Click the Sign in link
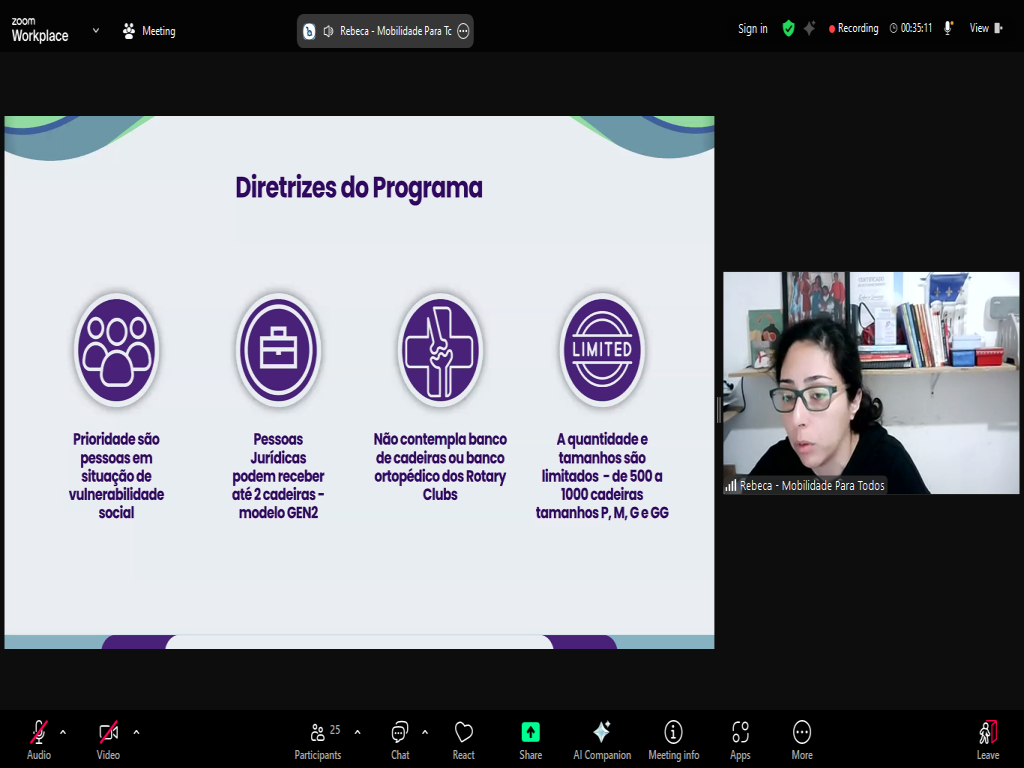The height and width of the screenshot is (768, 1024). pyautogui.click(x=752, y=29)
